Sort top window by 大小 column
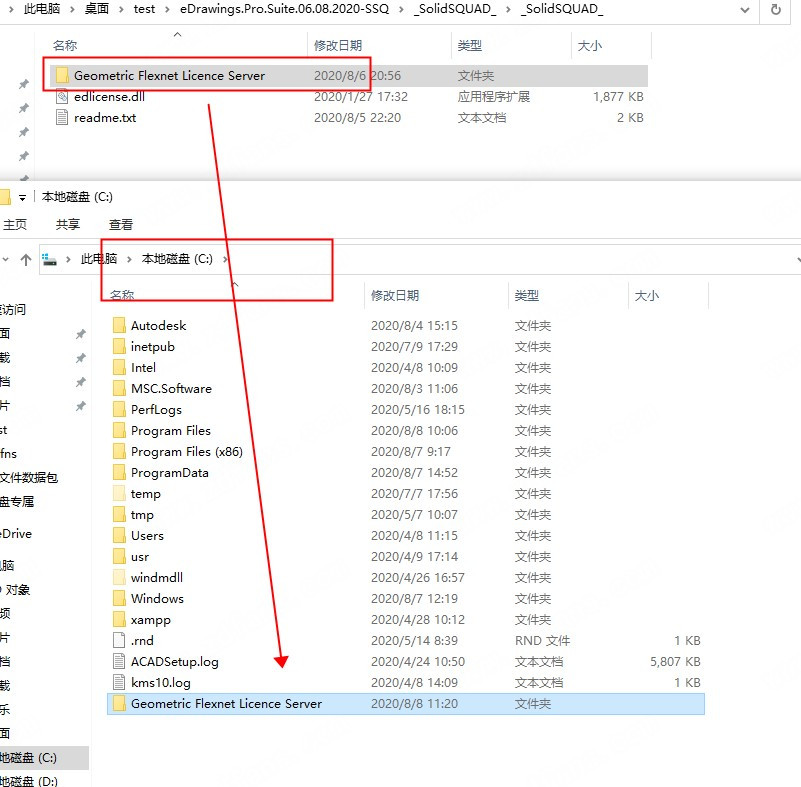801x787 pixels. (590, 46)
